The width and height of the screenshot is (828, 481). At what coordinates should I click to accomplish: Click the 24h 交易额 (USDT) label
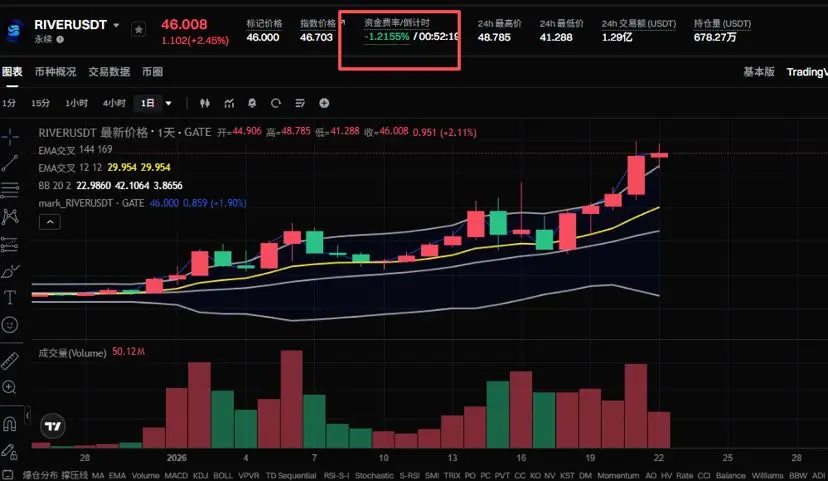(638, 23)
